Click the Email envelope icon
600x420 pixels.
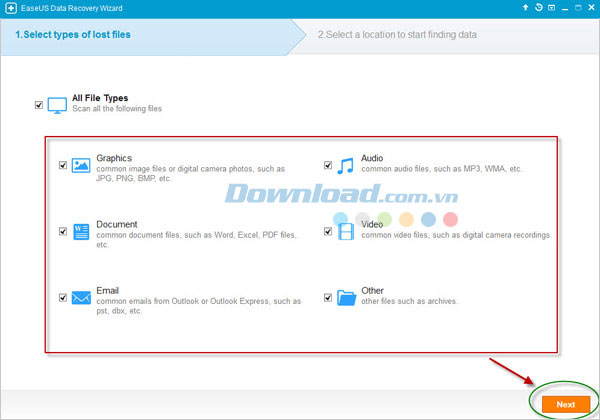tap(82, 297)
